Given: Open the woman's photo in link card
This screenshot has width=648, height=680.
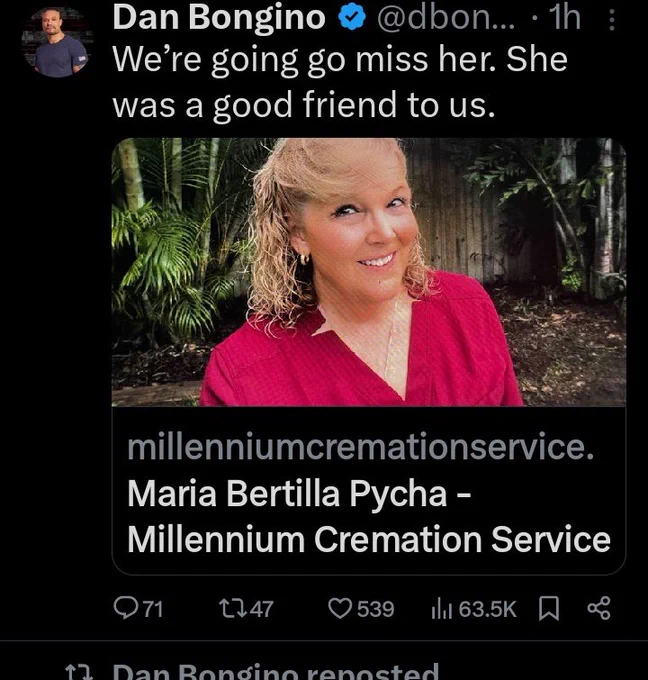Looking at the screenshot, I should [369, 272].
